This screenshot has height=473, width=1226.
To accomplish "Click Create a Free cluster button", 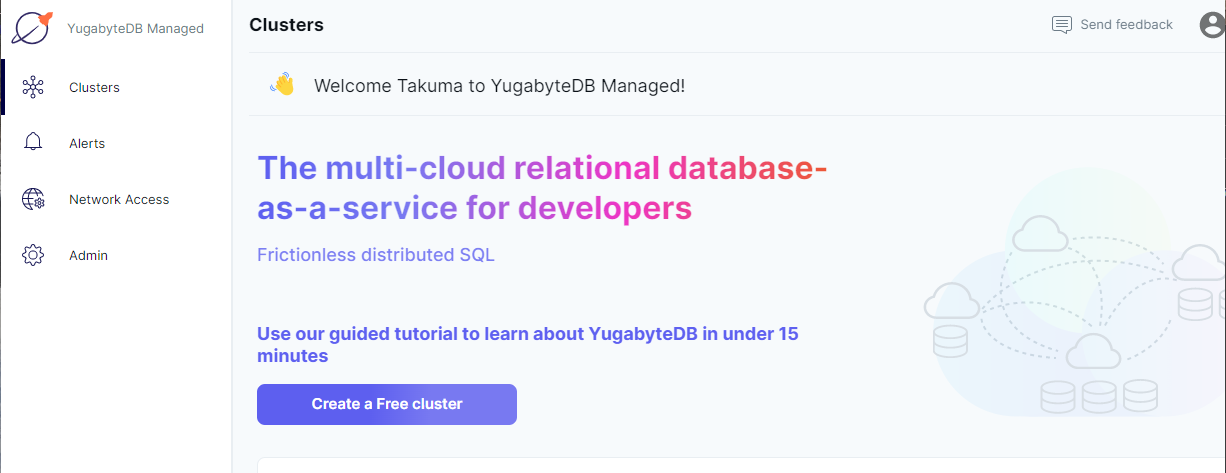I will [387, 404].
